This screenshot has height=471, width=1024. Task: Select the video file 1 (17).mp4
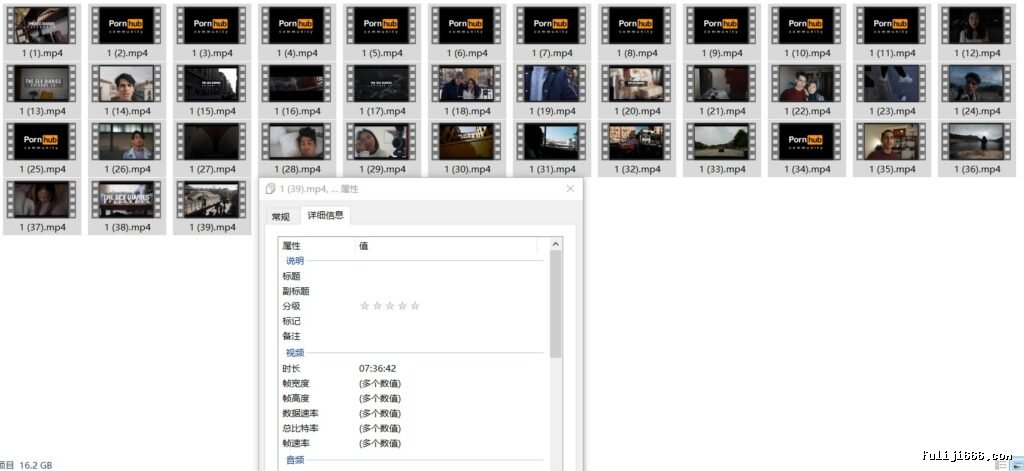(382, 90)
